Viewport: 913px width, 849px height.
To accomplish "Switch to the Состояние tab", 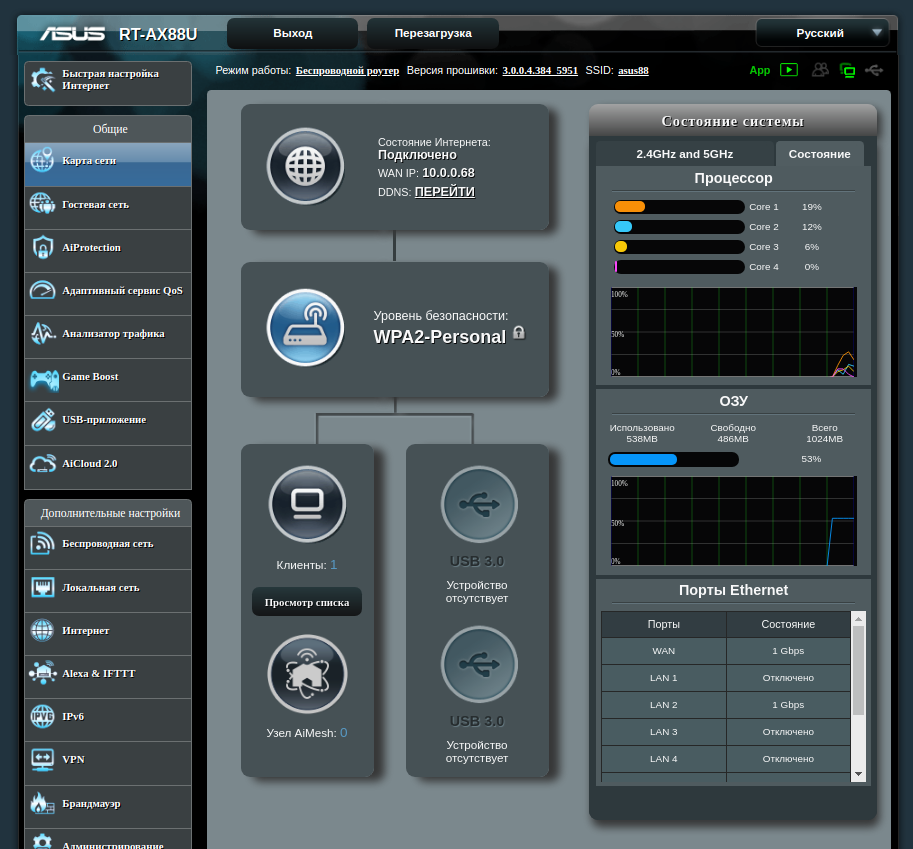I will [x=819, y=154].
